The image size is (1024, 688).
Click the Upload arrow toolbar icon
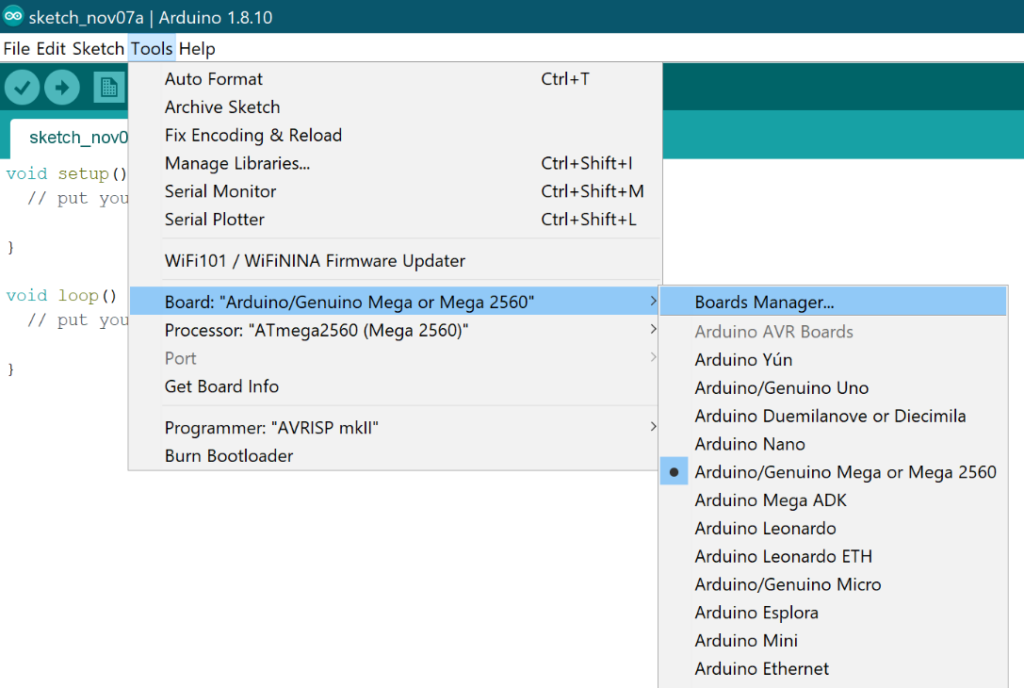(x=62, y=87)
